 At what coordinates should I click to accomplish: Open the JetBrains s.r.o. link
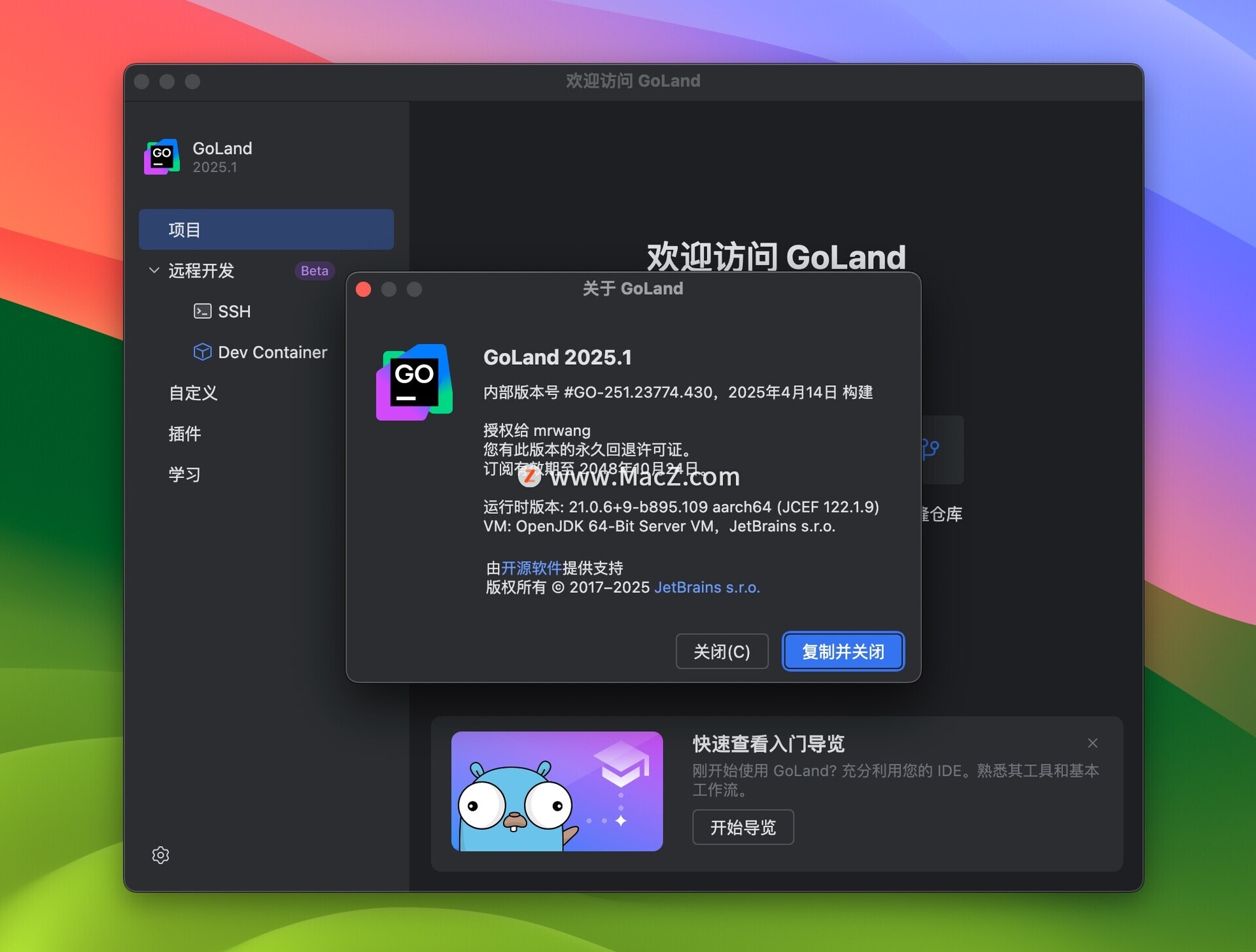click(707, 587)
